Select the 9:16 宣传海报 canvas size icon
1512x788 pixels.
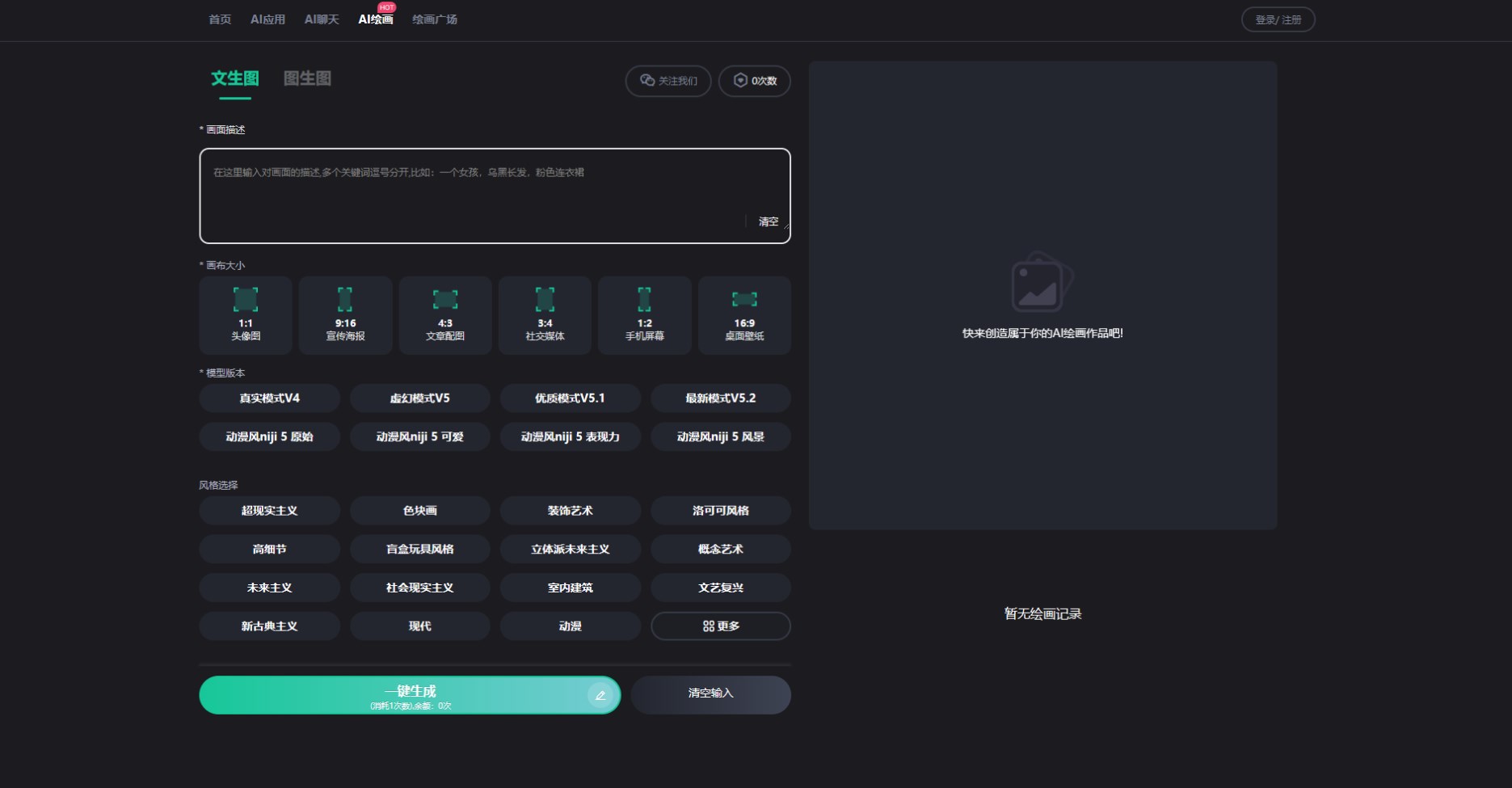coord(345,300)
